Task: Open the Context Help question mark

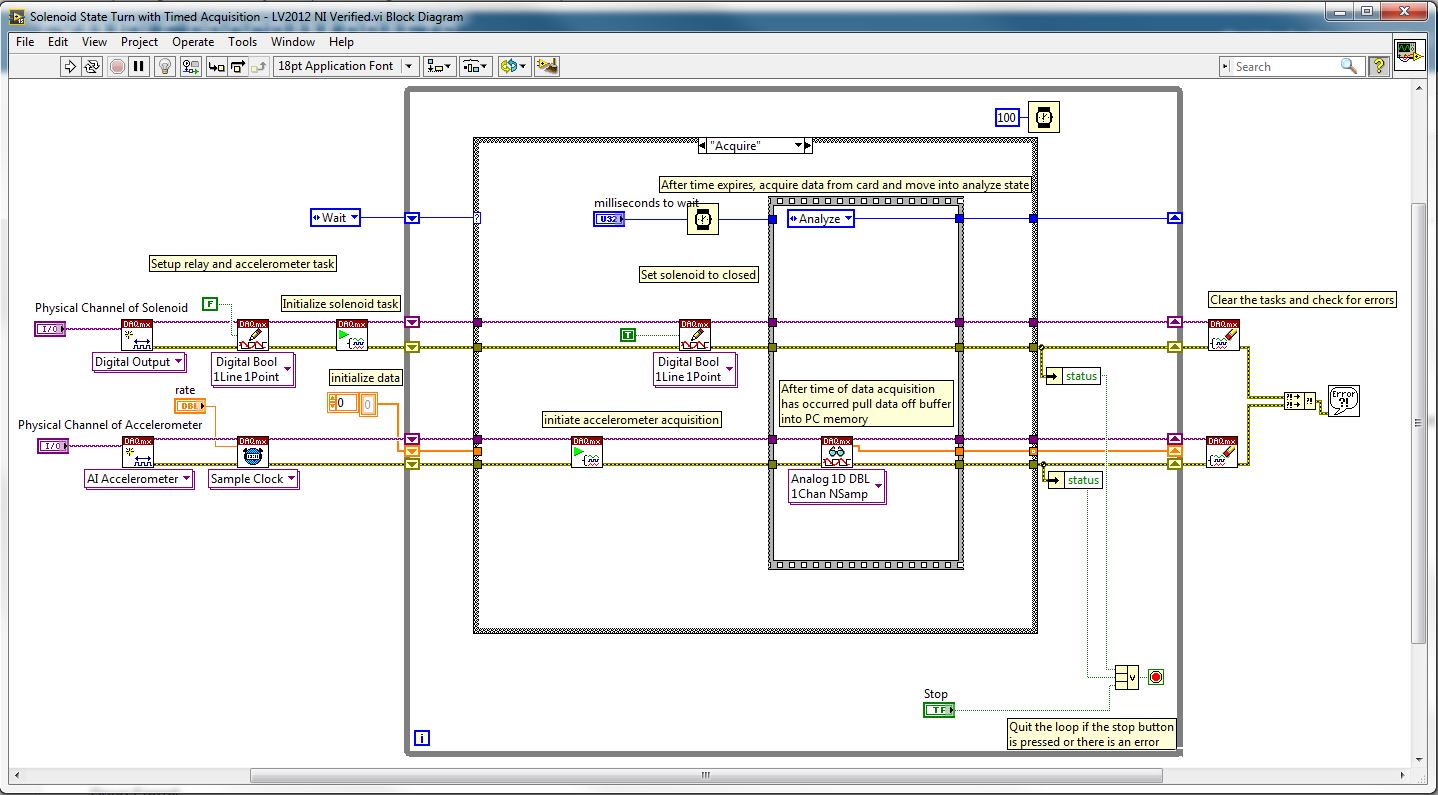Action: (x=1379, y=66)
